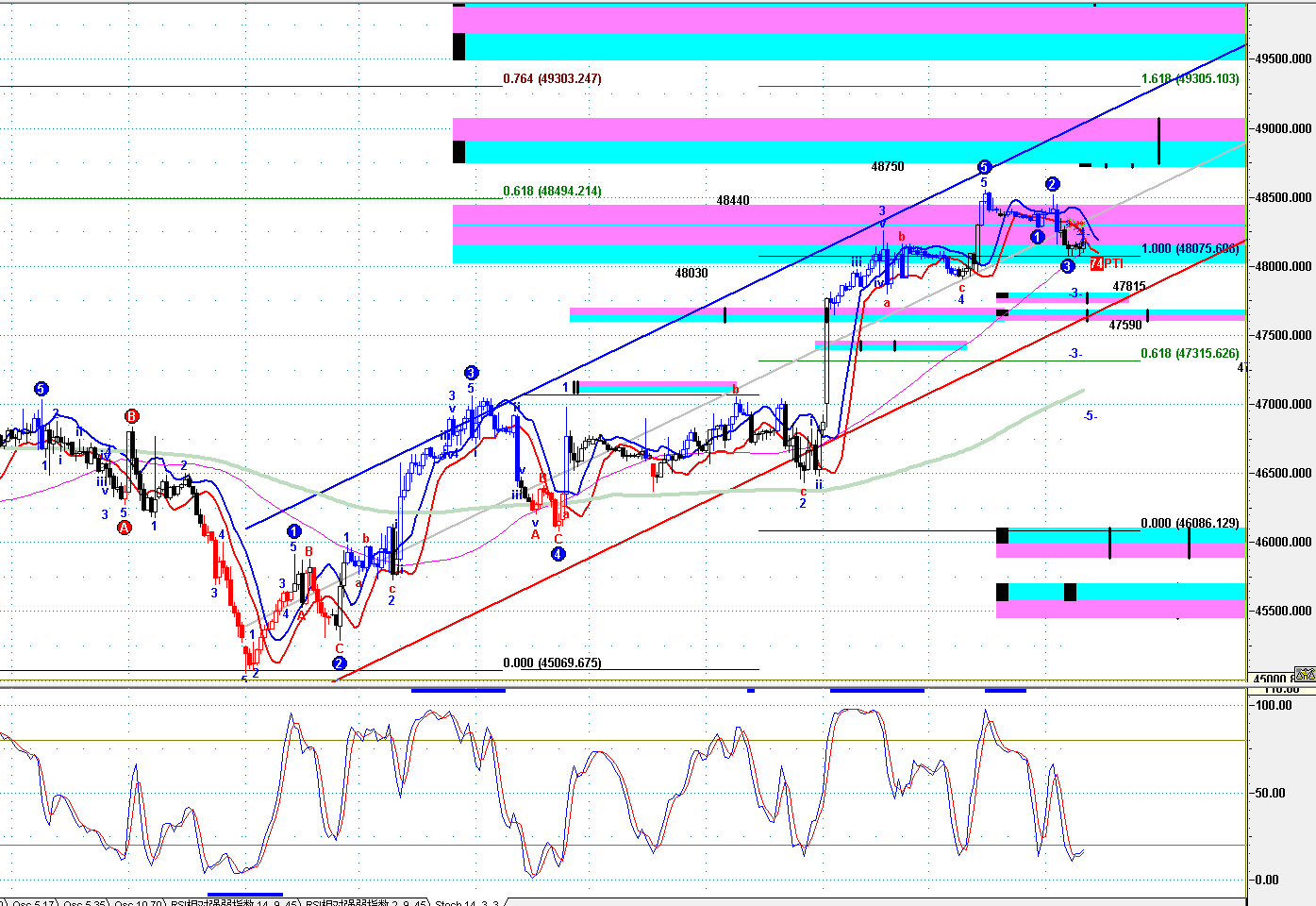Click the 0.618 (47315.626) Fibonacci label
This screenshot has width=1316, height=906.
[1190, 353]
